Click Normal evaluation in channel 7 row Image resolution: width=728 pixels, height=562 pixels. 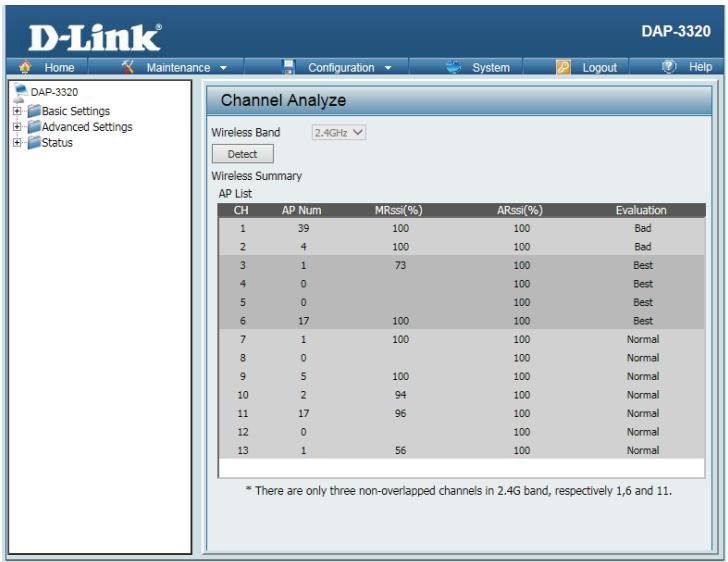(643, 340)
